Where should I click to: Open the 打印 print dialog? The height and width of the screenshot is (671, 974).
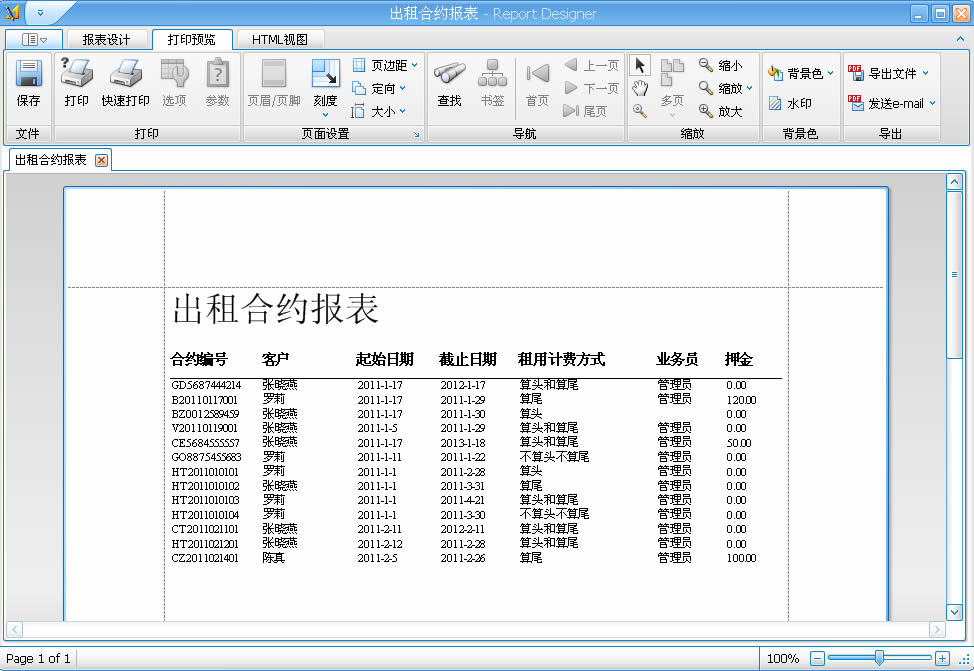coord(76,84)
